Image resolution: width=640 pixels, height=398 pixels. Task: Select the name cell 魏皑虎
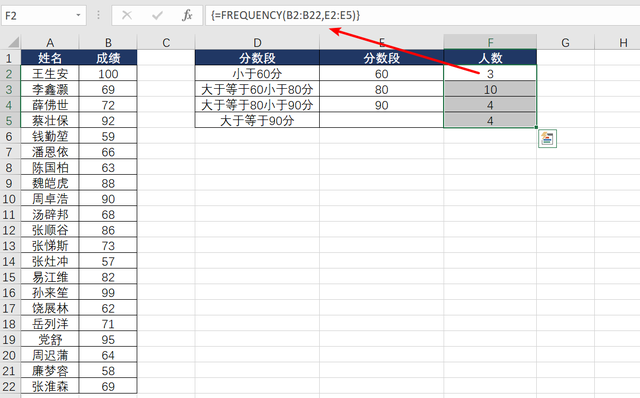click(x=50, y=183)
